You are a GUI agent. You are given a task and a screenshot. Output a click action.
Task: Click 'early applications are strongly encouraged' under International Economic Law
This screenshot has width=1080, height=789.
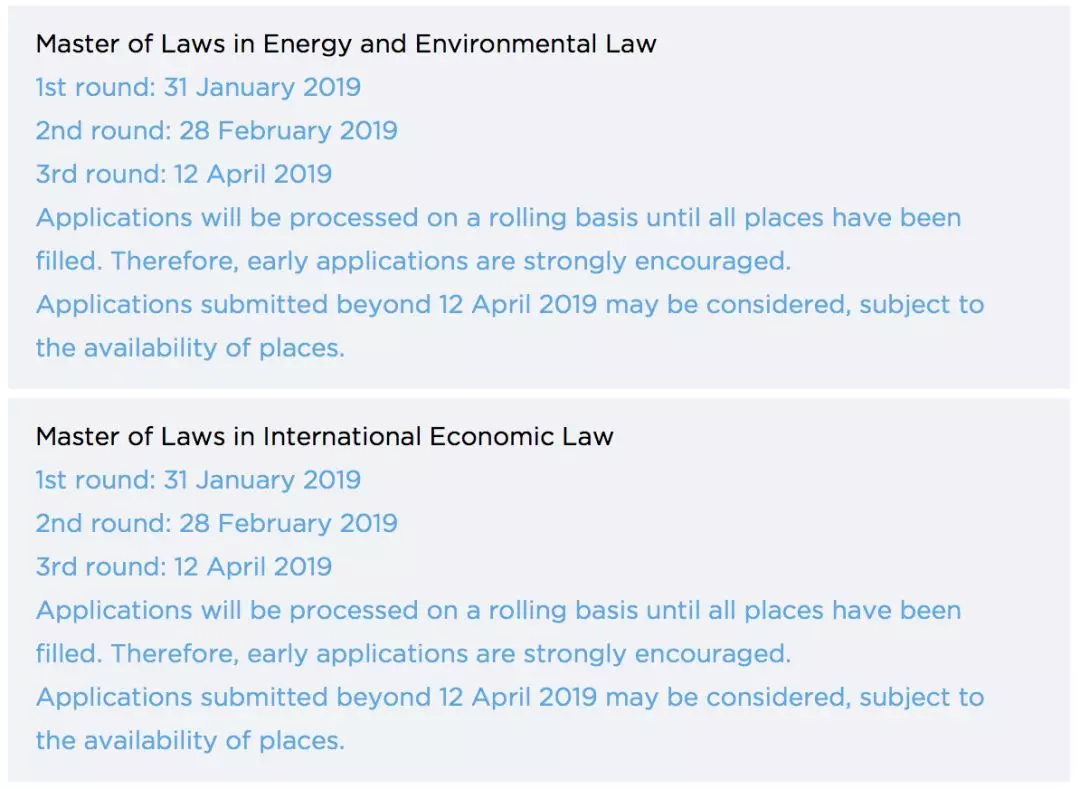(x=519, y=654)
